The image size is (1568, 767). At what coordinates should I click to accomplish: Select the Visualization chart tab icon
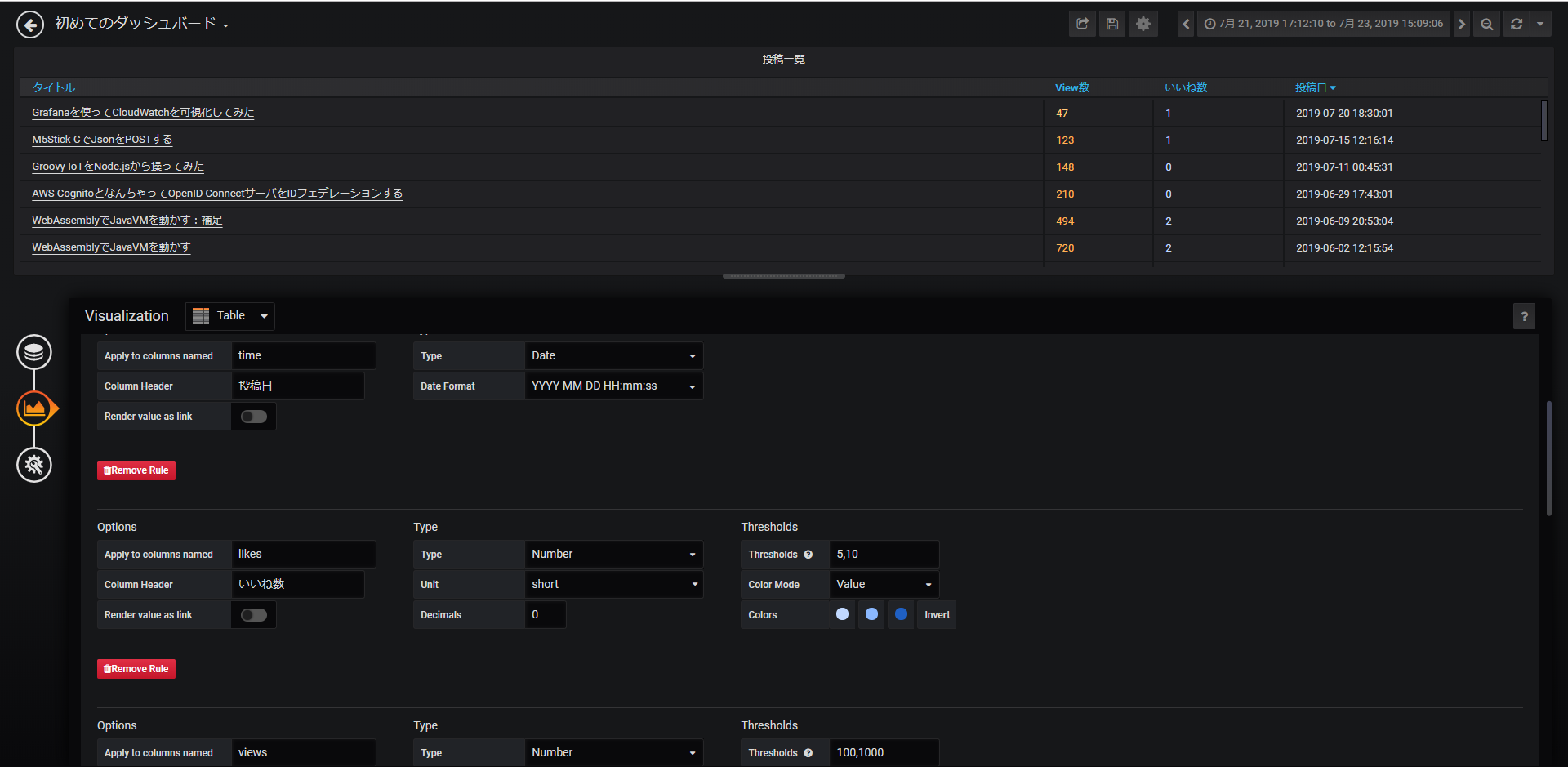(x=34, y=408)
